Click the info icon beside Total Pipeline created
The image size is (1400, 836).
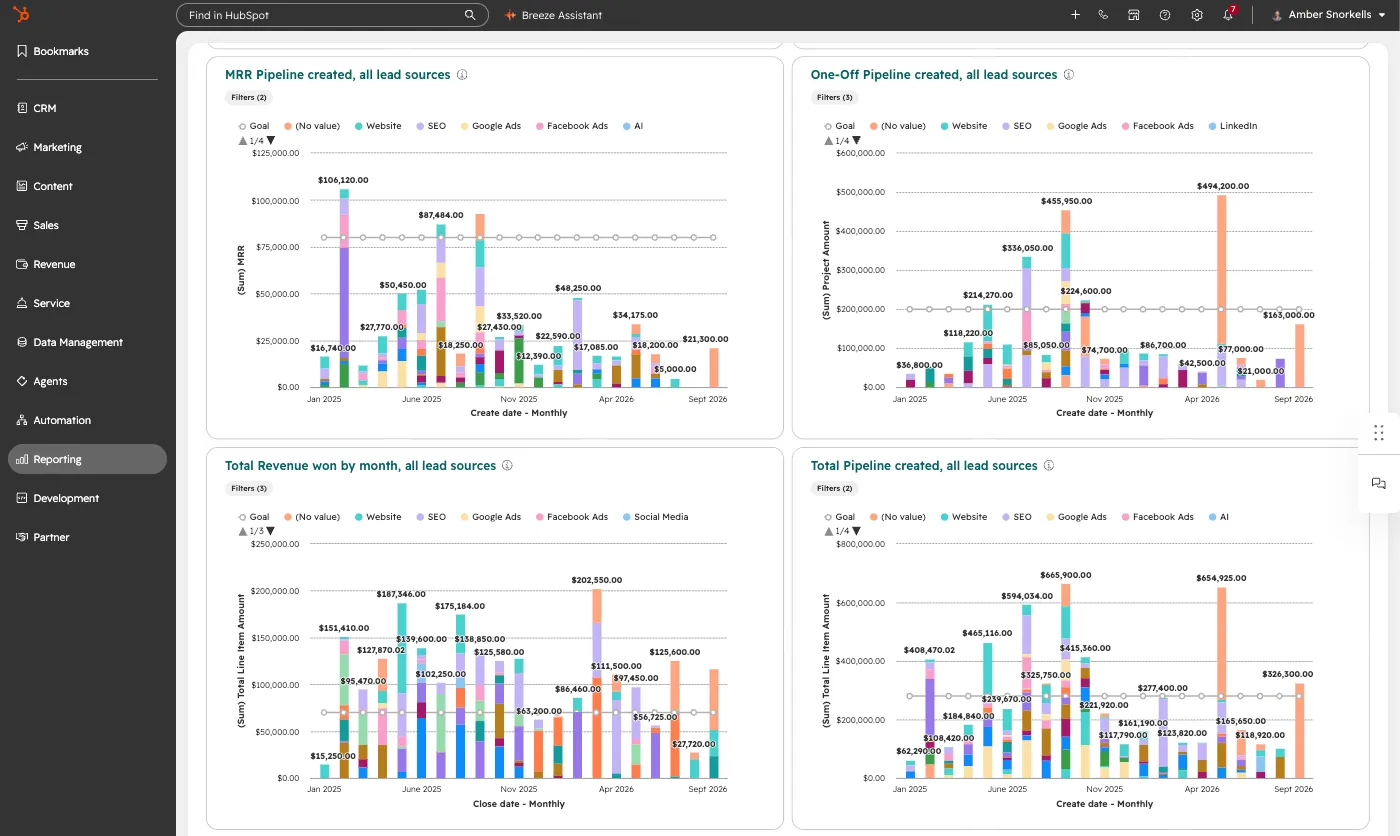click(1049, 466)
